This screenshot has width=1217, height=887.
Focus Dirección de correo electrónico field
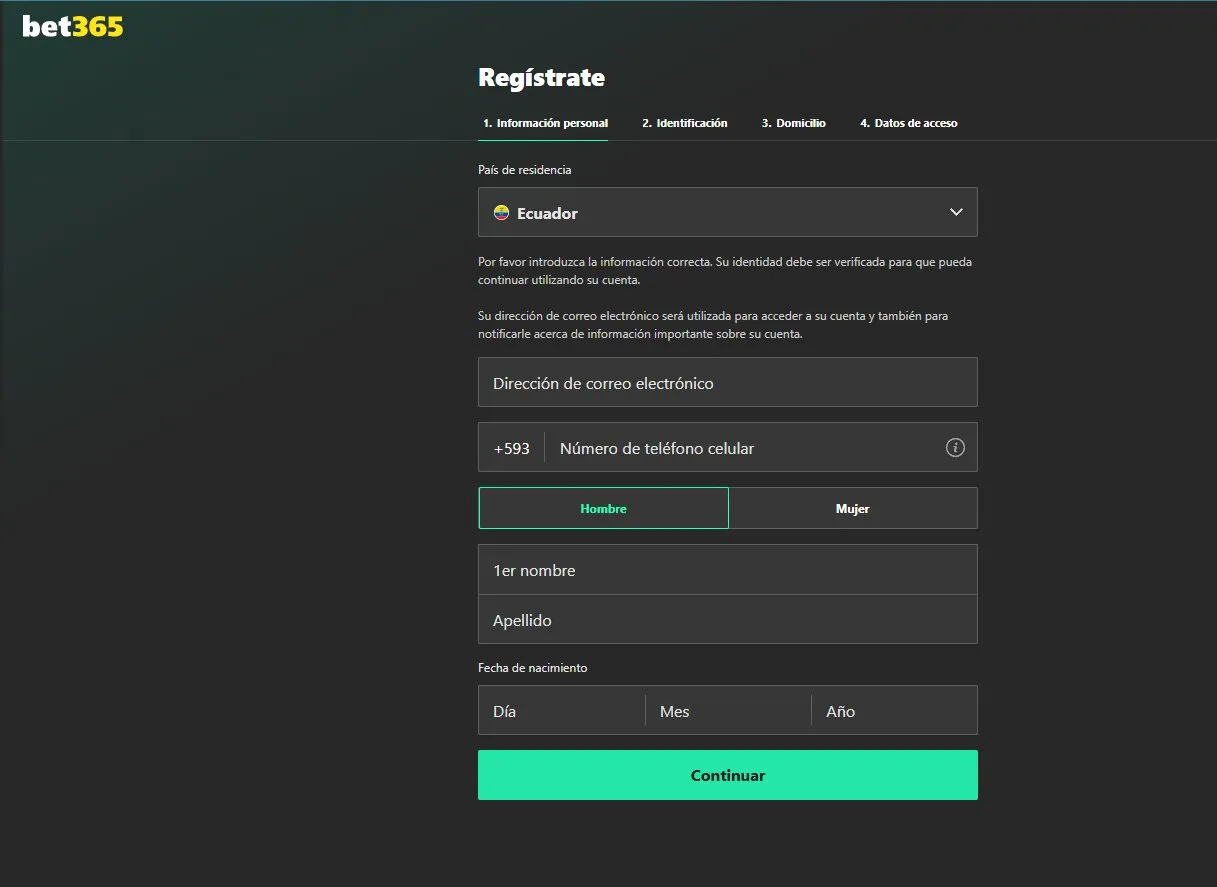tap(728, 382)
